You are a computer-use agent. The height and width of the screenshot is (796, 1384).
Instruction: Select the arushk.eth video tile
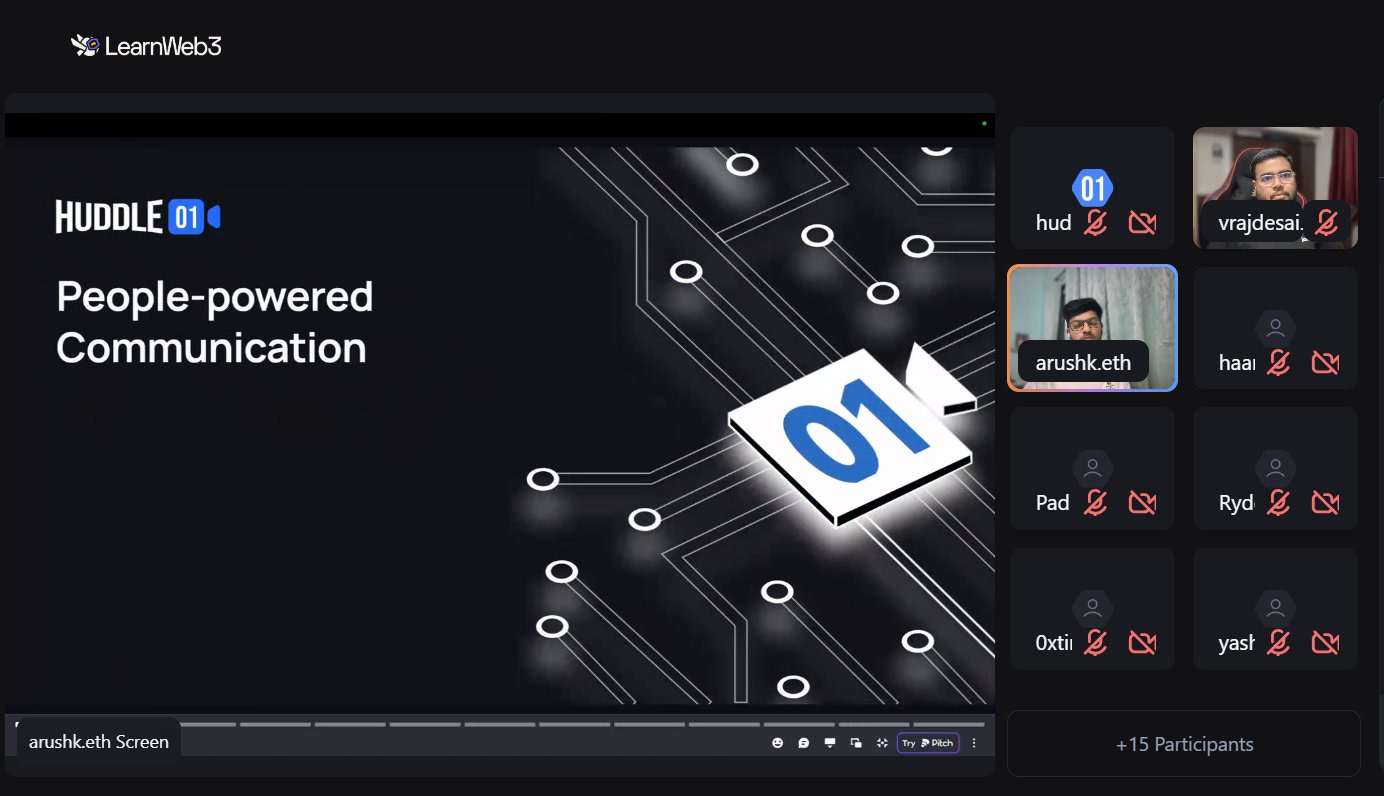pos(1092,327)
